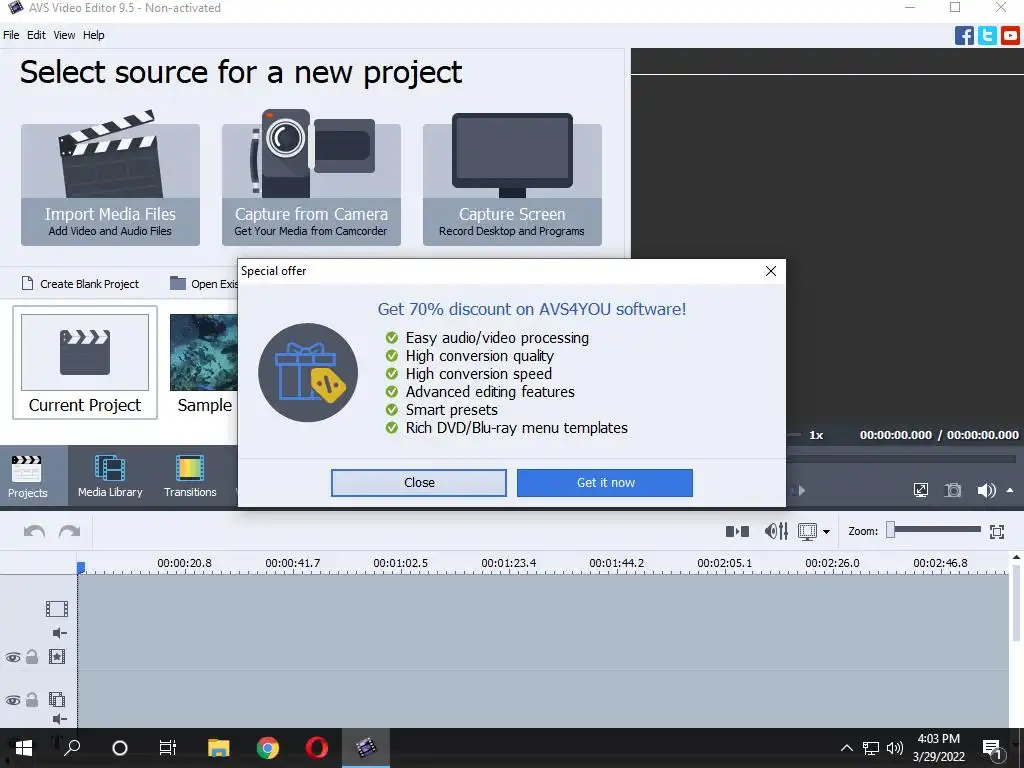Open the Transitions section
Screen dimensions: 1024x768
(190, 476)
